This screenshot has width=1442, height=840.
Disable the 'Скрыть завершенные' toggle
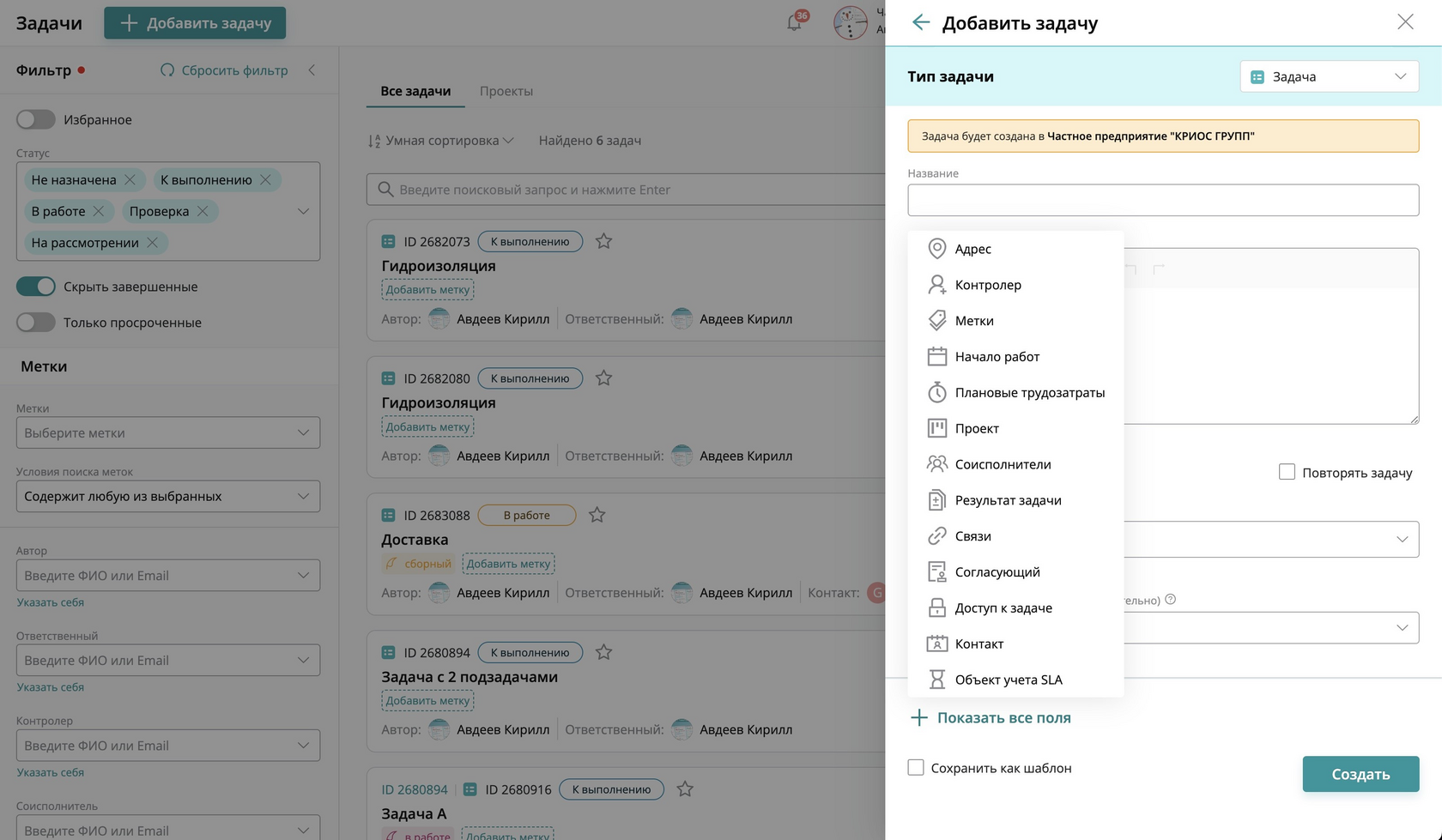click(36, 287)
